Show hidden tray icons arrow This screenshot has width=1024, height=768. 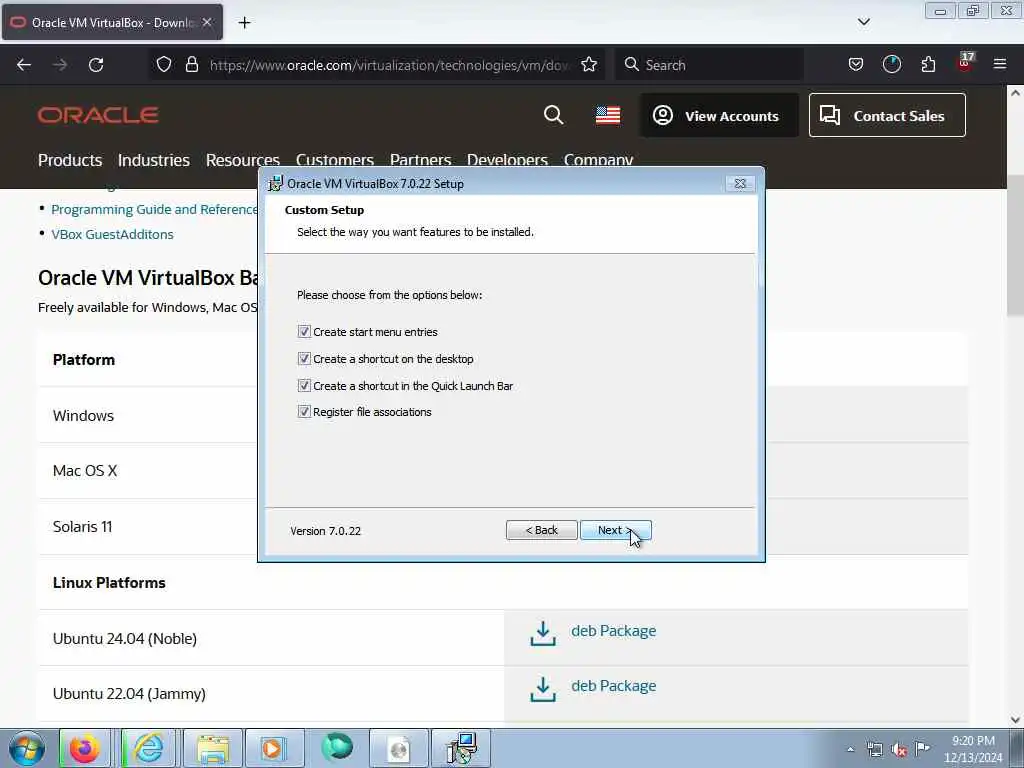[x=850, y=749]
